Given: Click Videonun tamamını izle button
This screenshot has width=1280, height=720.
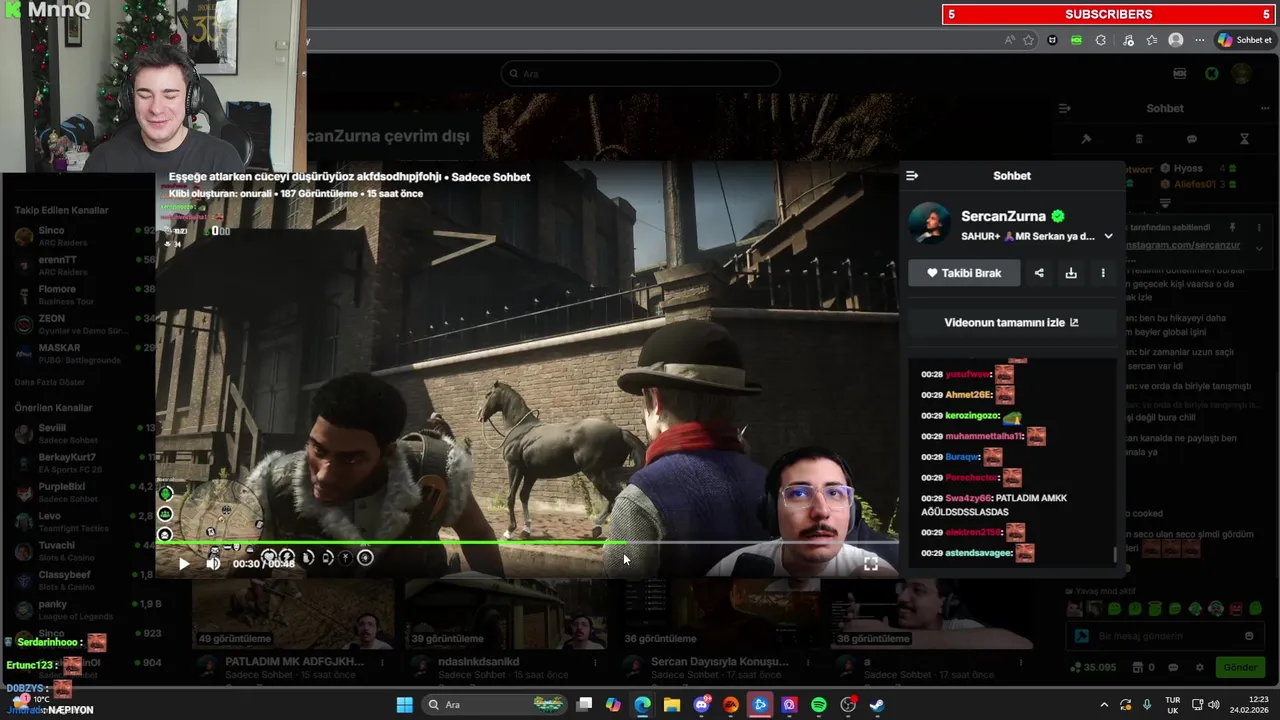Looking at the screenshot, I should tap(1011, 323).
